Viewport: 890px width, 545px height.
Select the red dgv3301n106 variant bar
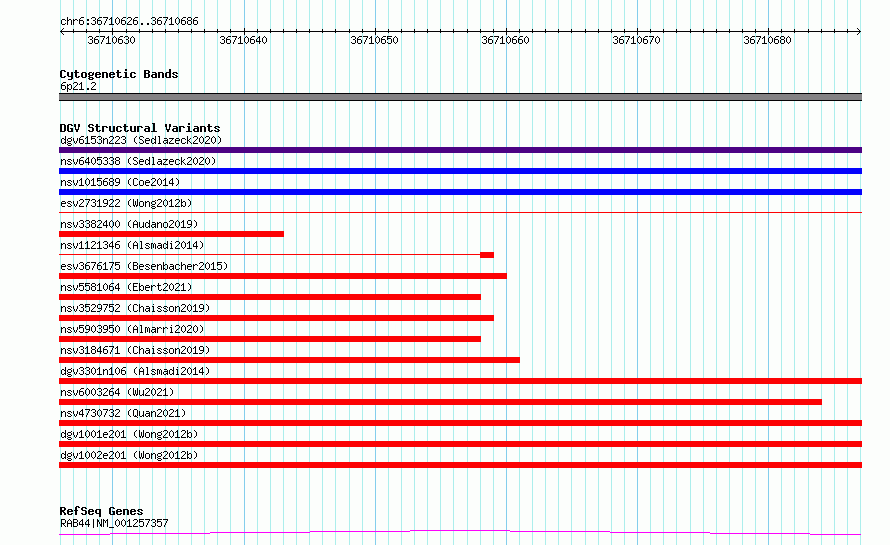tap(460, 381)
